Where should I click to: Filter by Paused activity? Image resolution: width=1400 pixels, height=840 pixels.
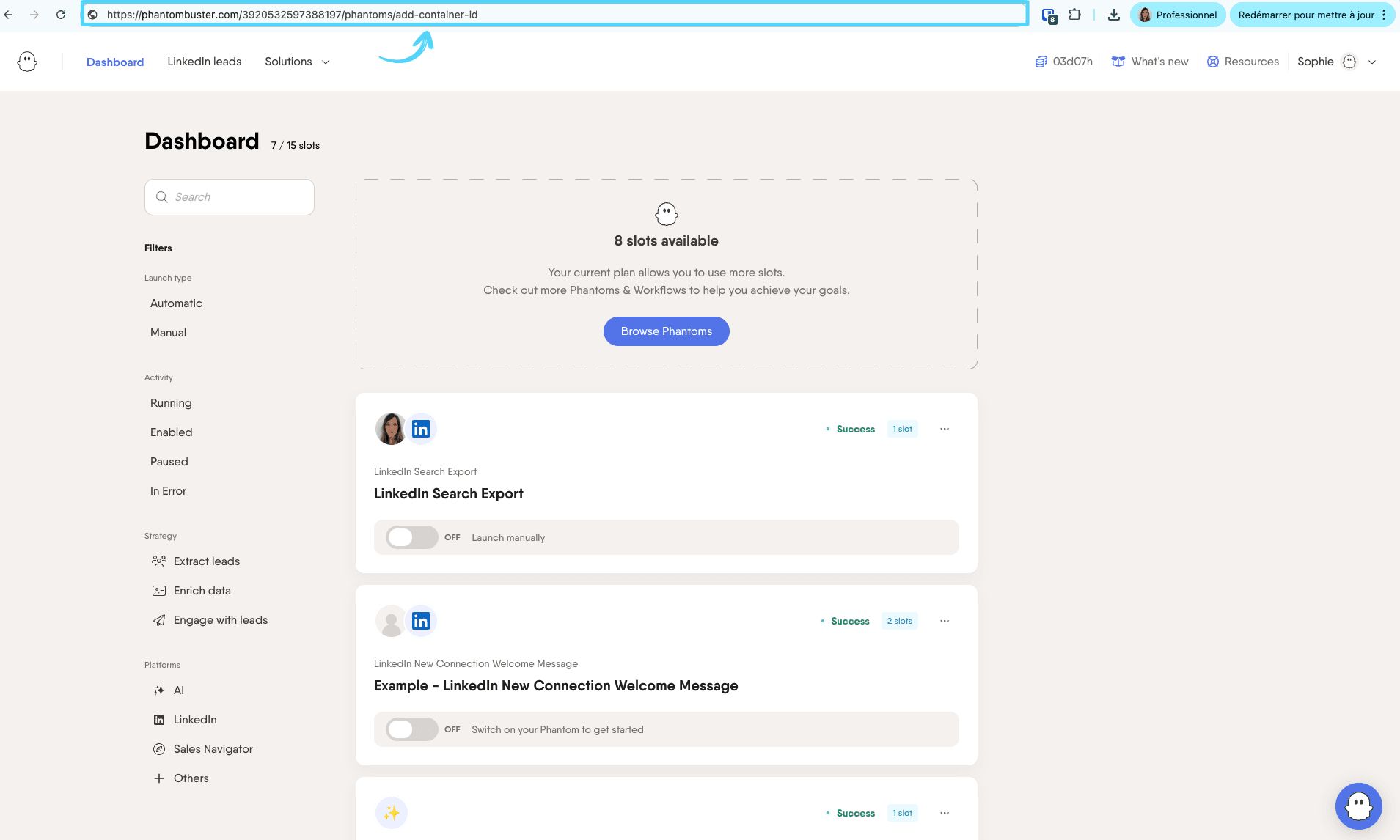(169, 462)
